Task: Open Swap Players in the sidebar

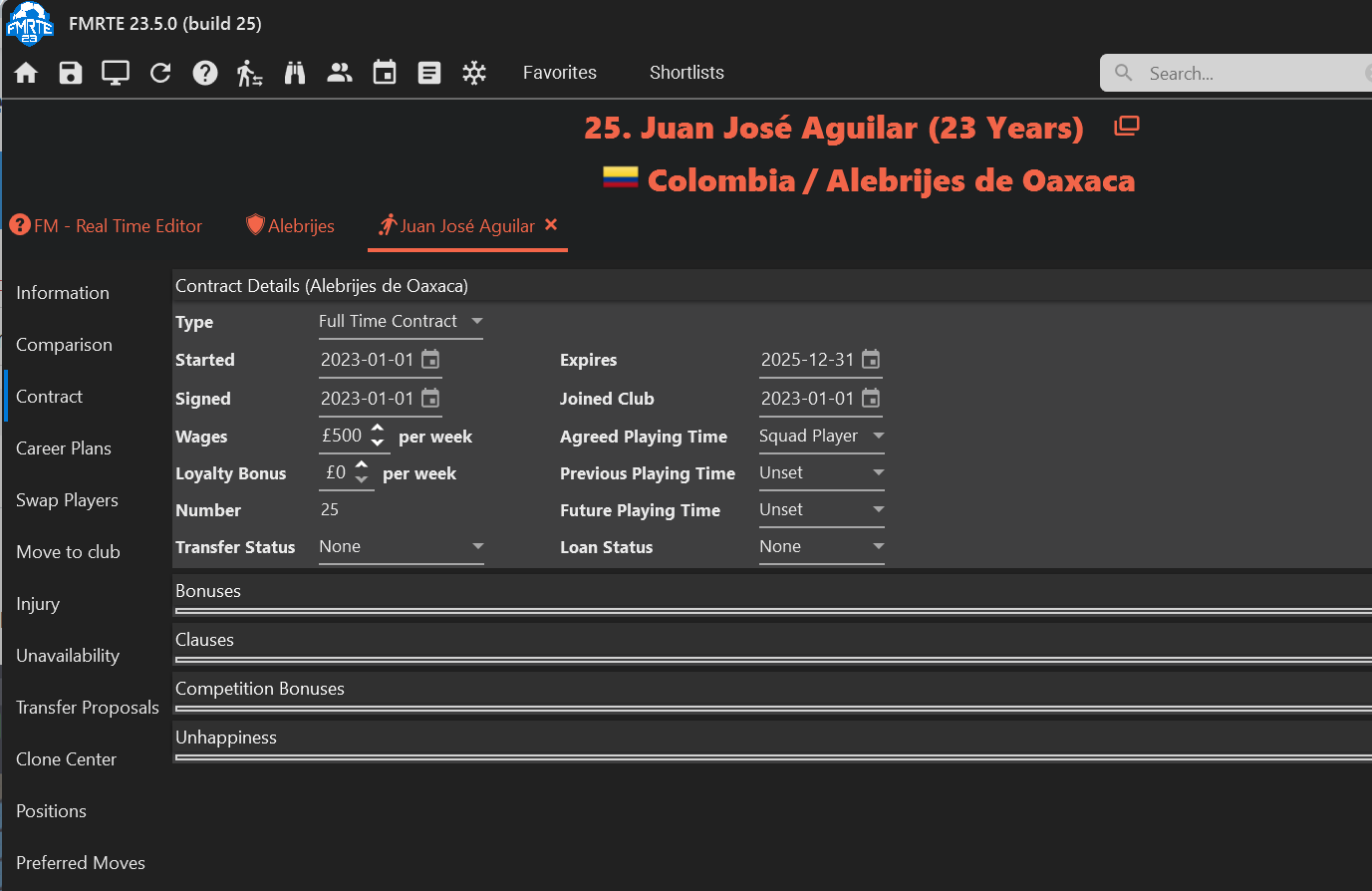Action: pos(67,500)
